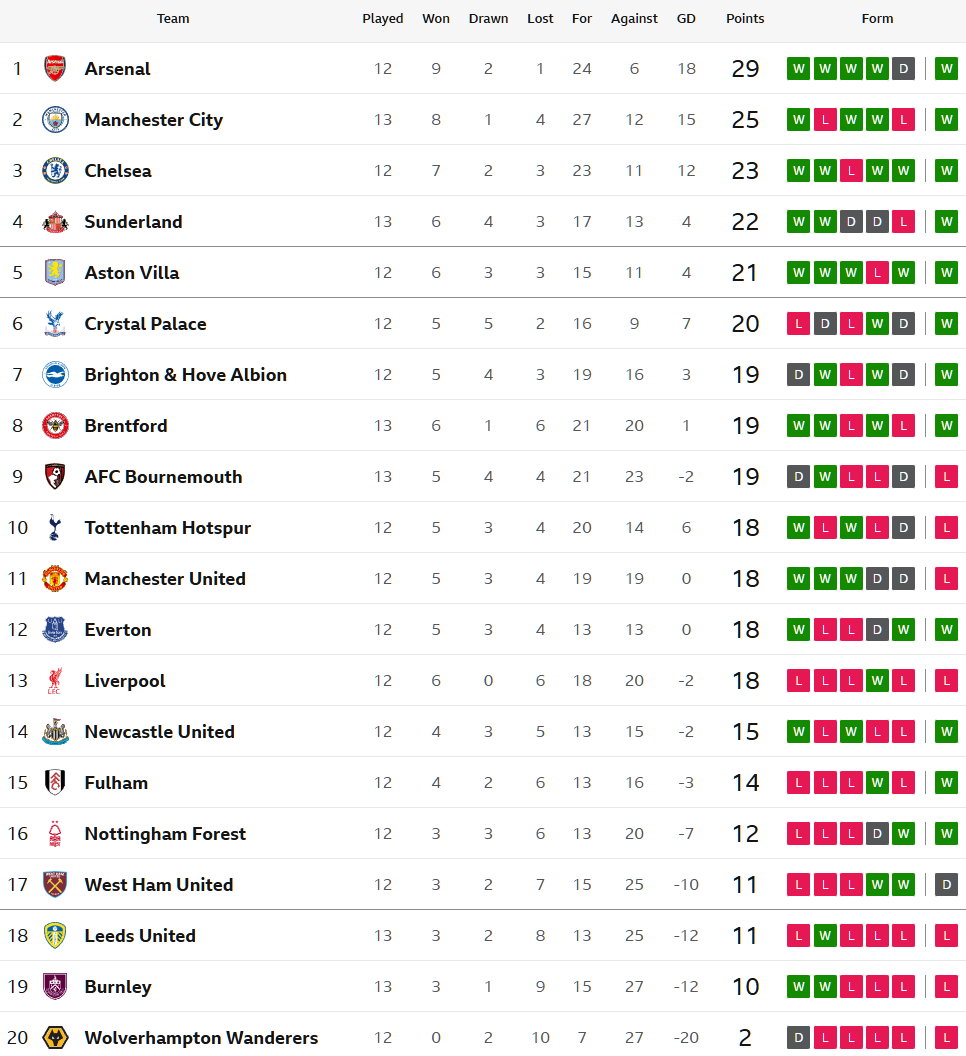Viewport: 966px width, 1056px height.
Task: Click the Sunderland club badge
Action: pos(55,221)
